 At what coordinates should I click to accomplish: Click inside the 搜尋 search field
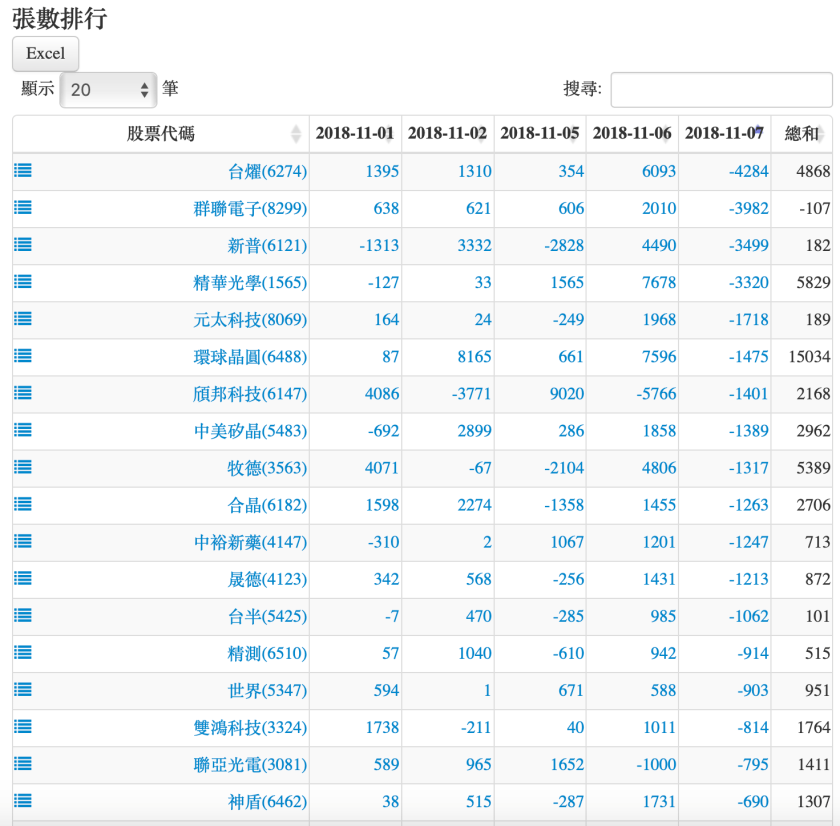pyautogui.click(x=722, y=88)
